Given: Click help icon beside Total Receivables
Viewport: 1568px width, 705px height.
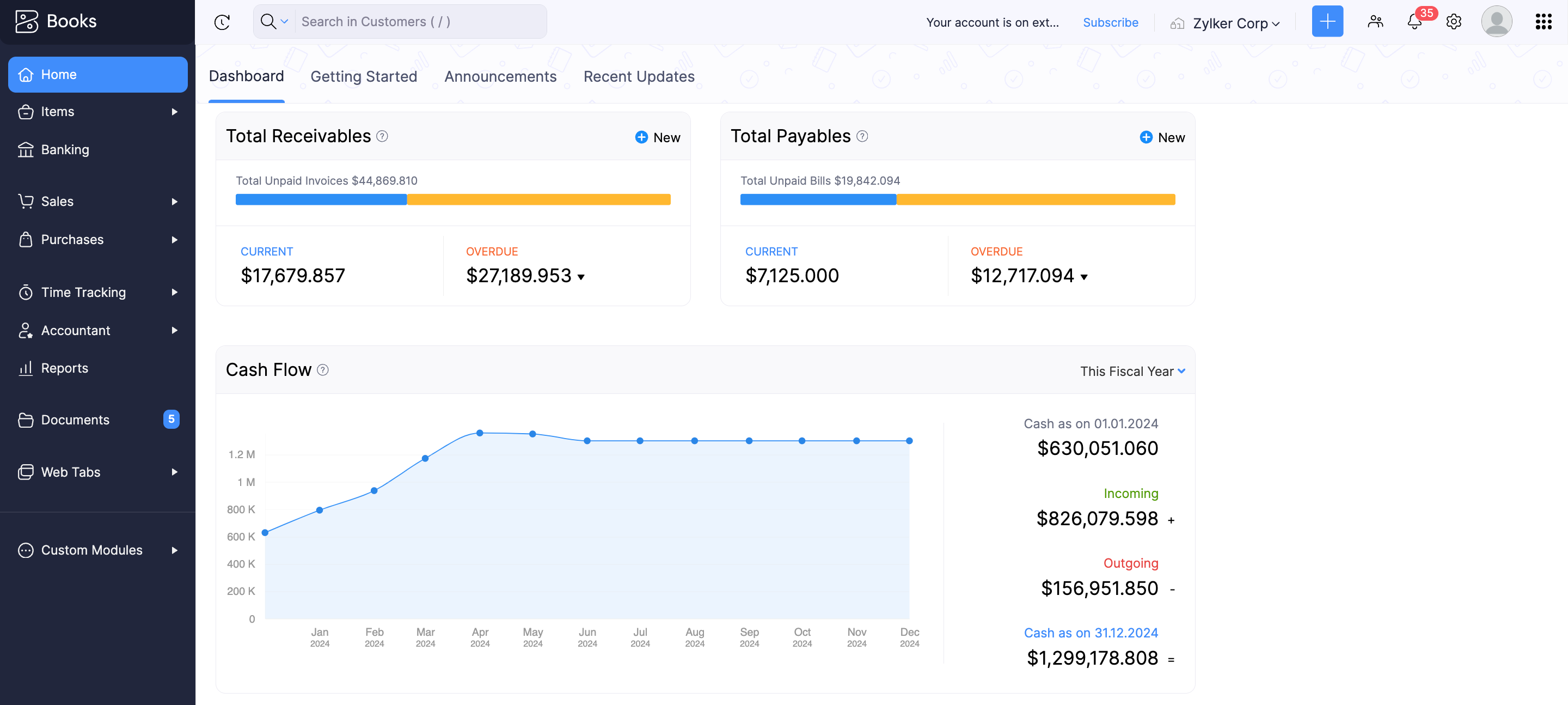Looking at the screenshot, I should pos(382,137).
